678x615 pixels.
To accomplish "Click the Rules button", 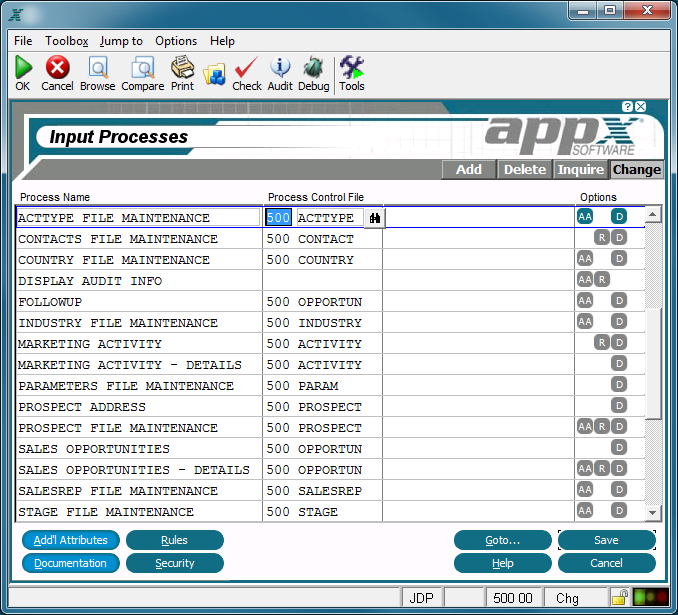I will (x=175, y=540).
